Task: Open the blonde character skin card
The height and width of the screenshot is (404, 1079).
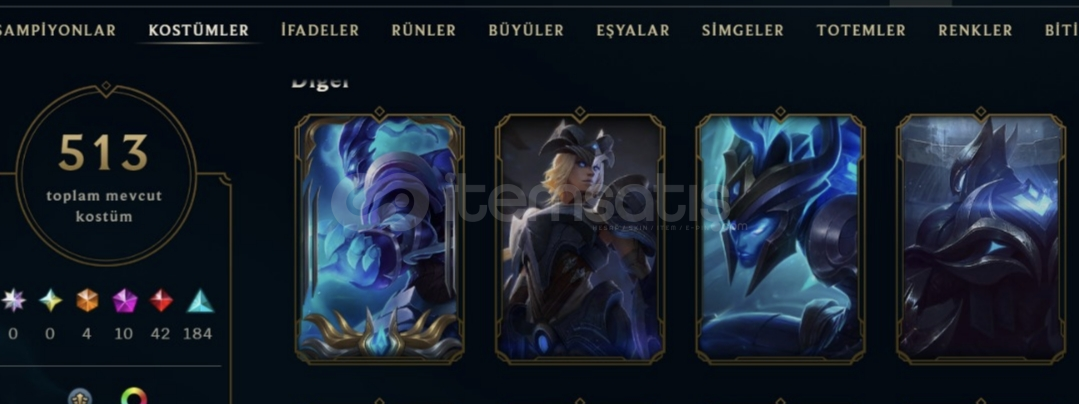Action: (579, 238)
